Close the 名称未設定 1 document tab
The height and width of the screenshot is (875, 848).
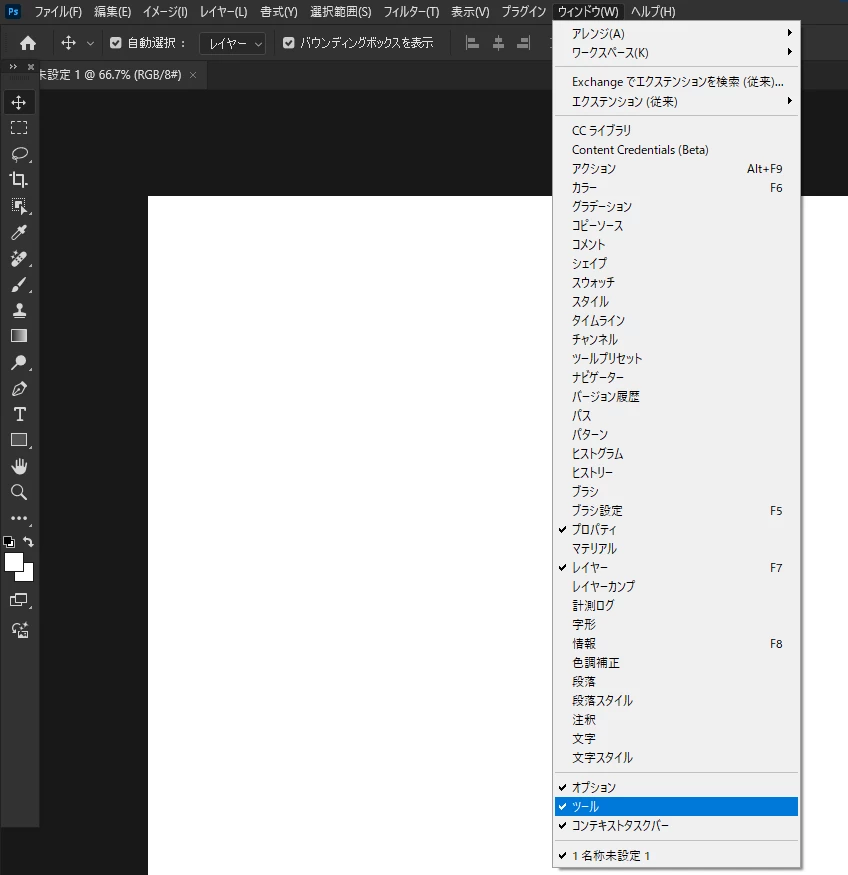tap(193, 75)
